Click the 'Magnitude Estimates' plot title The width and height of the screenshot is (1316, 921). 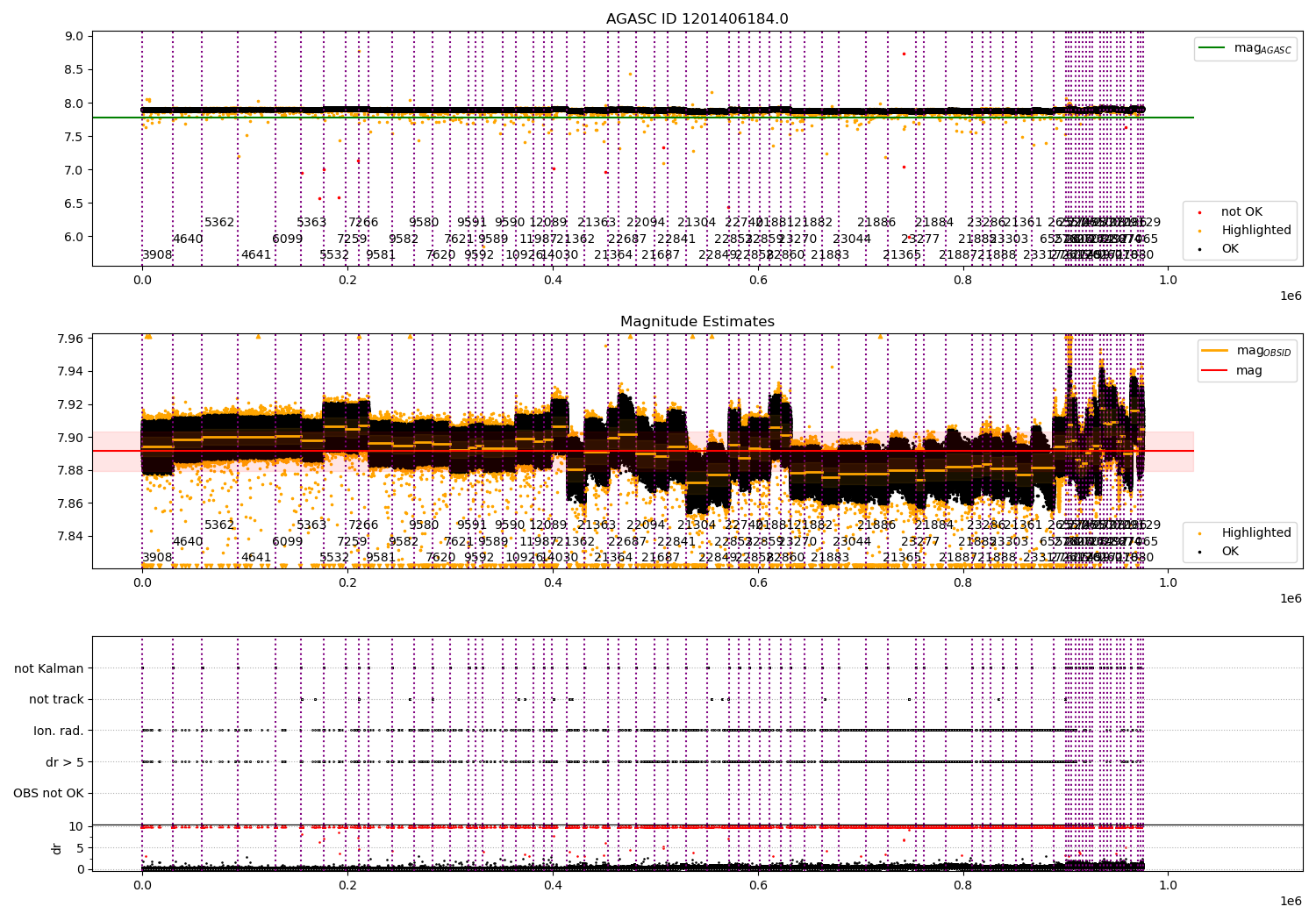click(x=697, y=322)
